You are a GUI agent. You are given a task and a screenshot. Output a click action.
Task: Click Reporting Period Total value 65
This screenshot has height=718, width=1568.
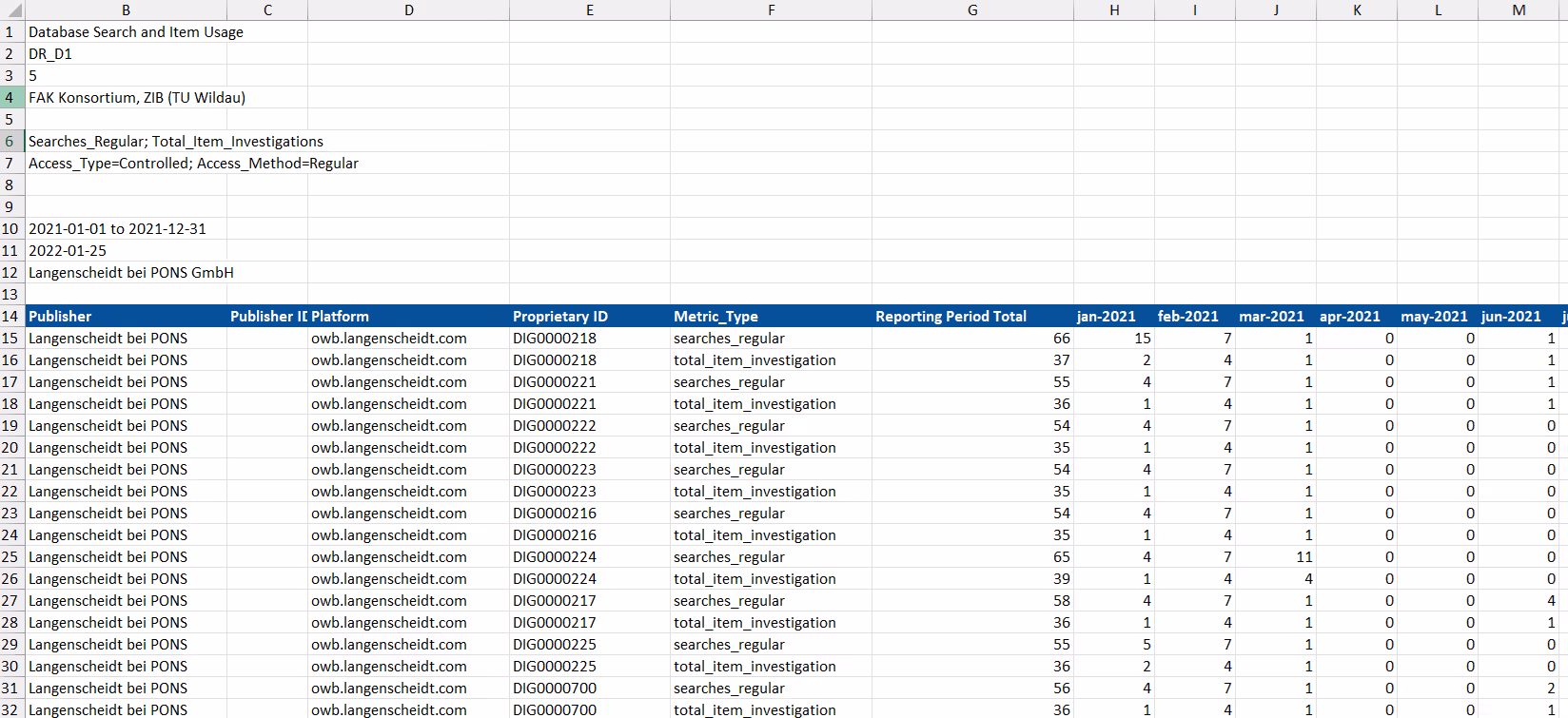tap(972, 557)
